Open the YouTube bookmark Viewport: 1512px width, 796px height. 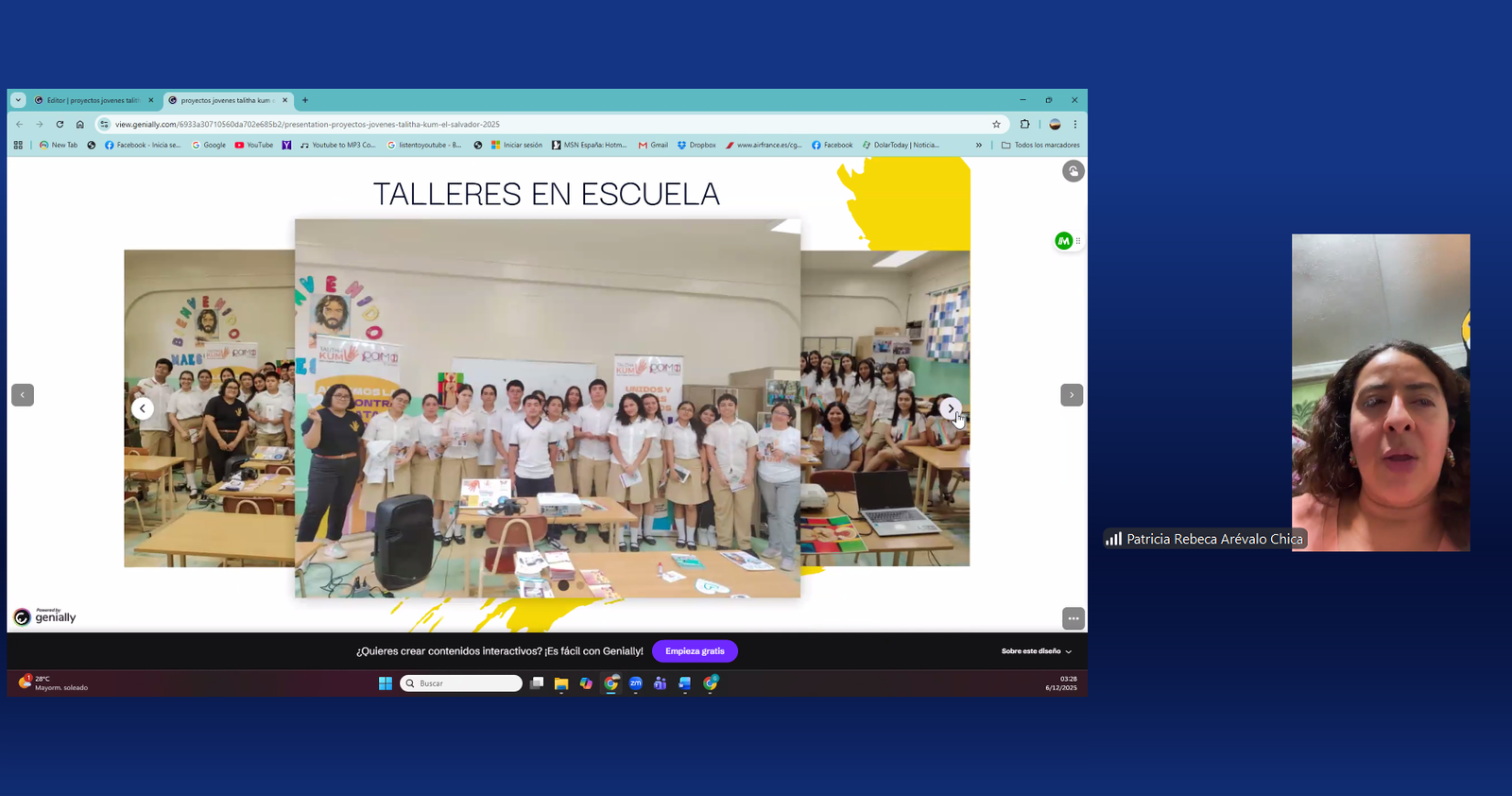coord(254,146)
